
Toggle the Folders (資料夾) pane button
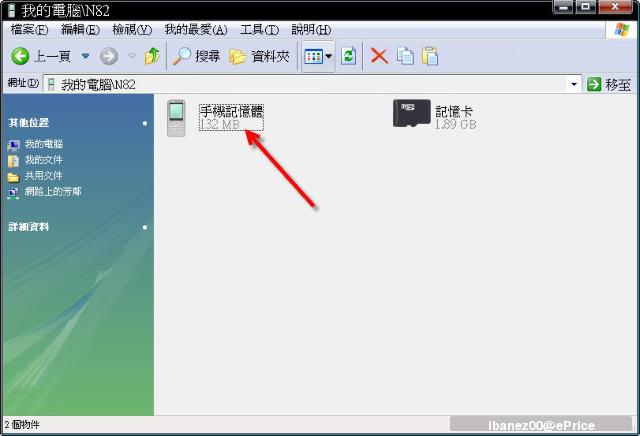260,56
